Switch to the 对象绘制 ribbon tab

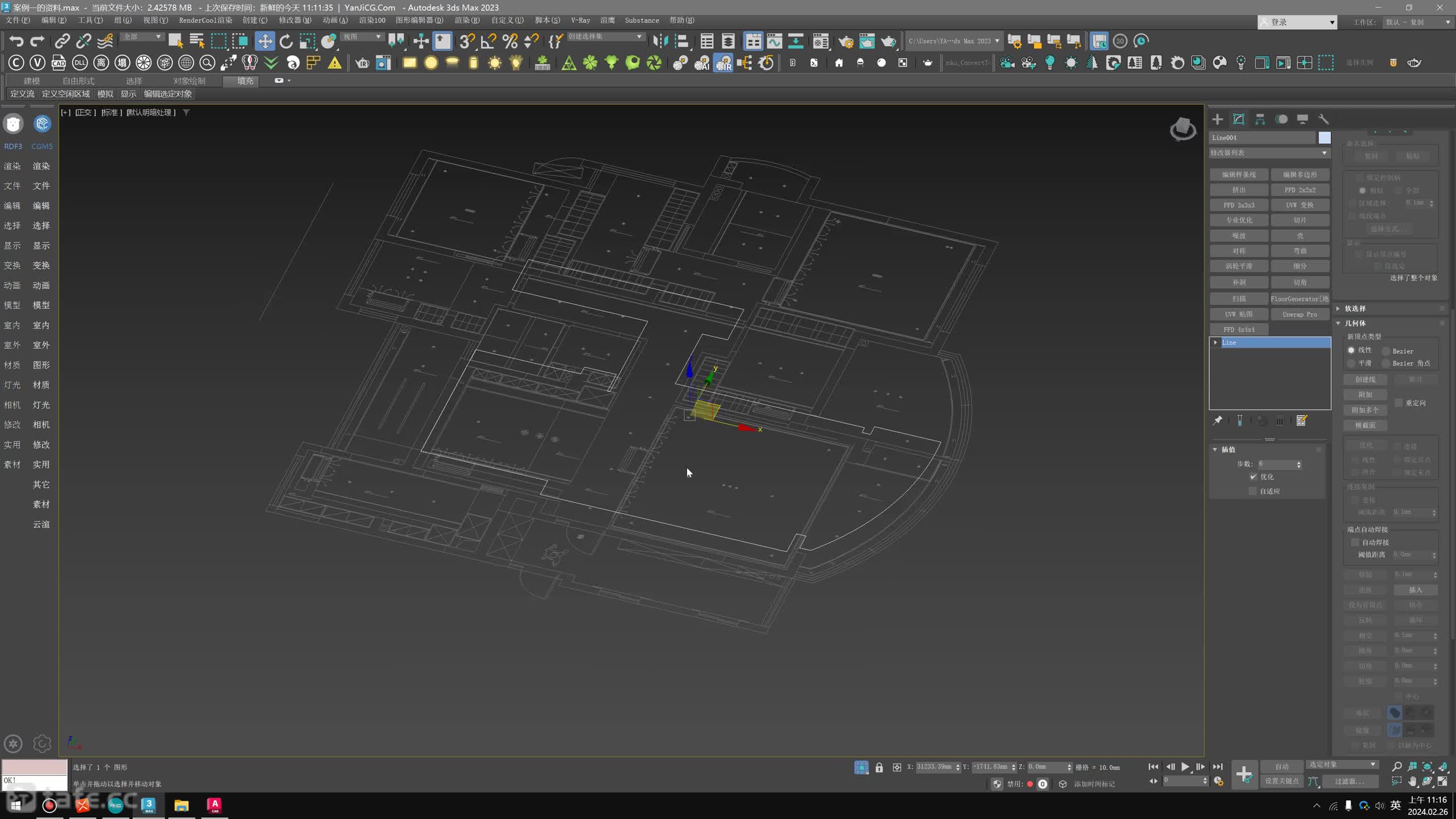click(x=189, y=81)
